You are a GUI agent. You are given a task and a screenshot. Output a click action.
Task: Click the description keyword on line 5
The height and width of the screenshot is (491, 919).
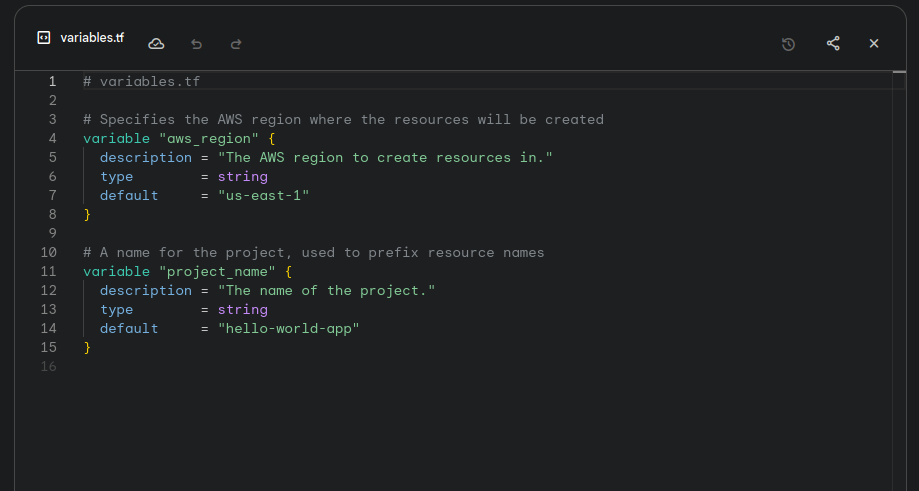(146, 158)
